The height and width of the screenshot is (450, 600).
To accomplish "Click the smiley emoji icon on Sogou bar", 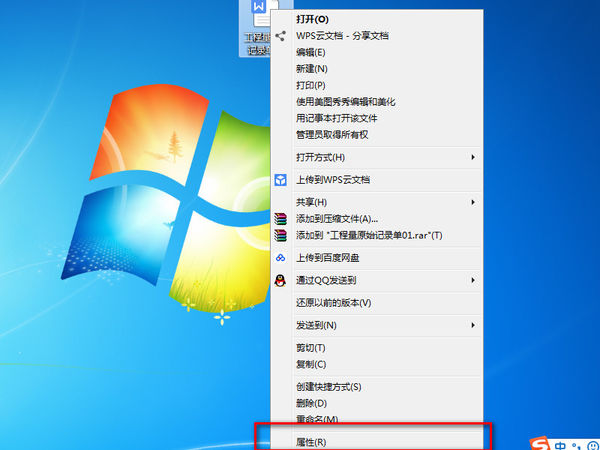I will (593, 446).
